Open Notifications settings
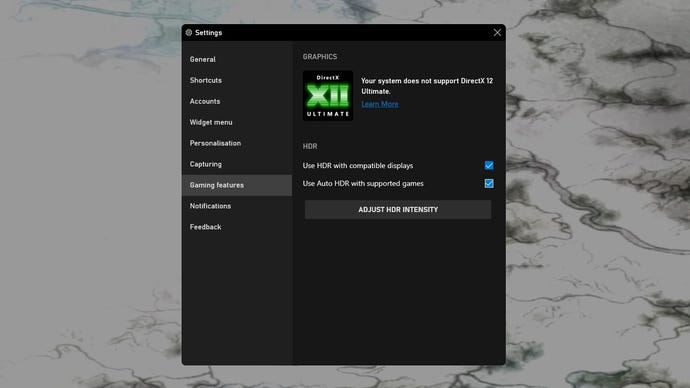Image resolution: width=690 pixels, height=388 pixels. coord(237,206)
